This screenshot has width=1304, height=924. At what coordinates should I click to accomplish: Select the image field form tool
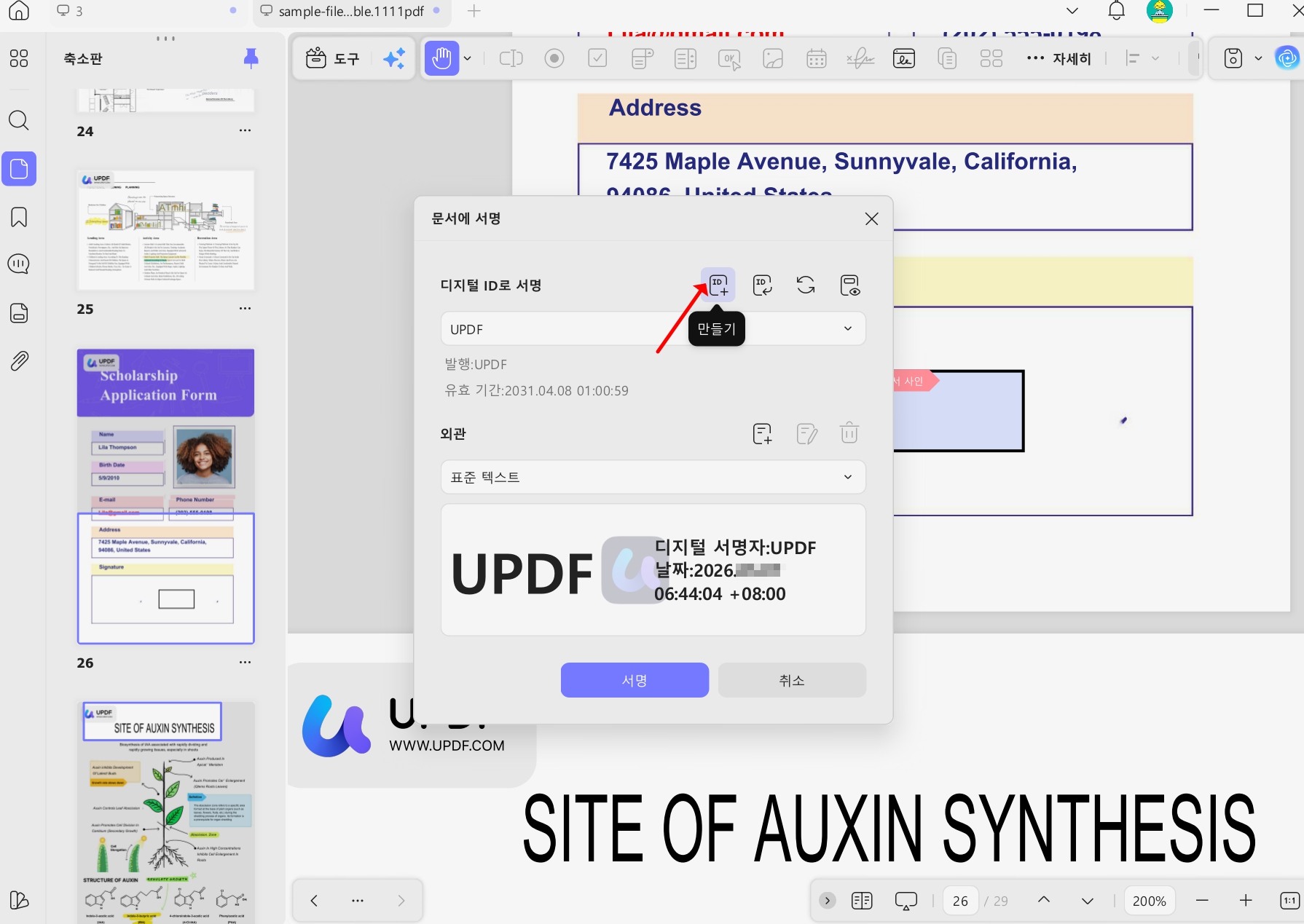pos(773,58)
